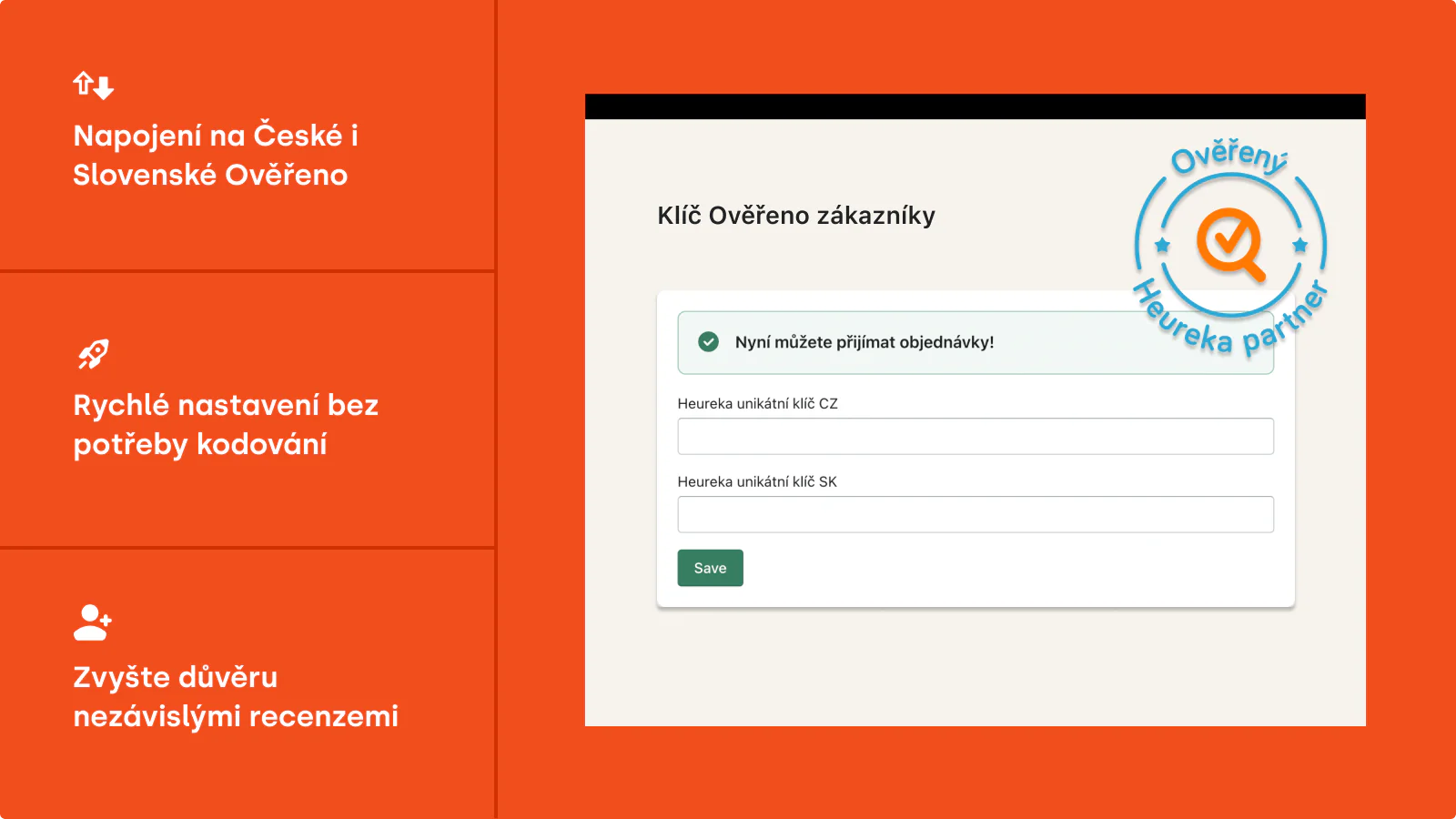The image size is (1456, 819).
Task: Focus the Heureka unikátní klíč CZ field
Action: pos(976,436)
